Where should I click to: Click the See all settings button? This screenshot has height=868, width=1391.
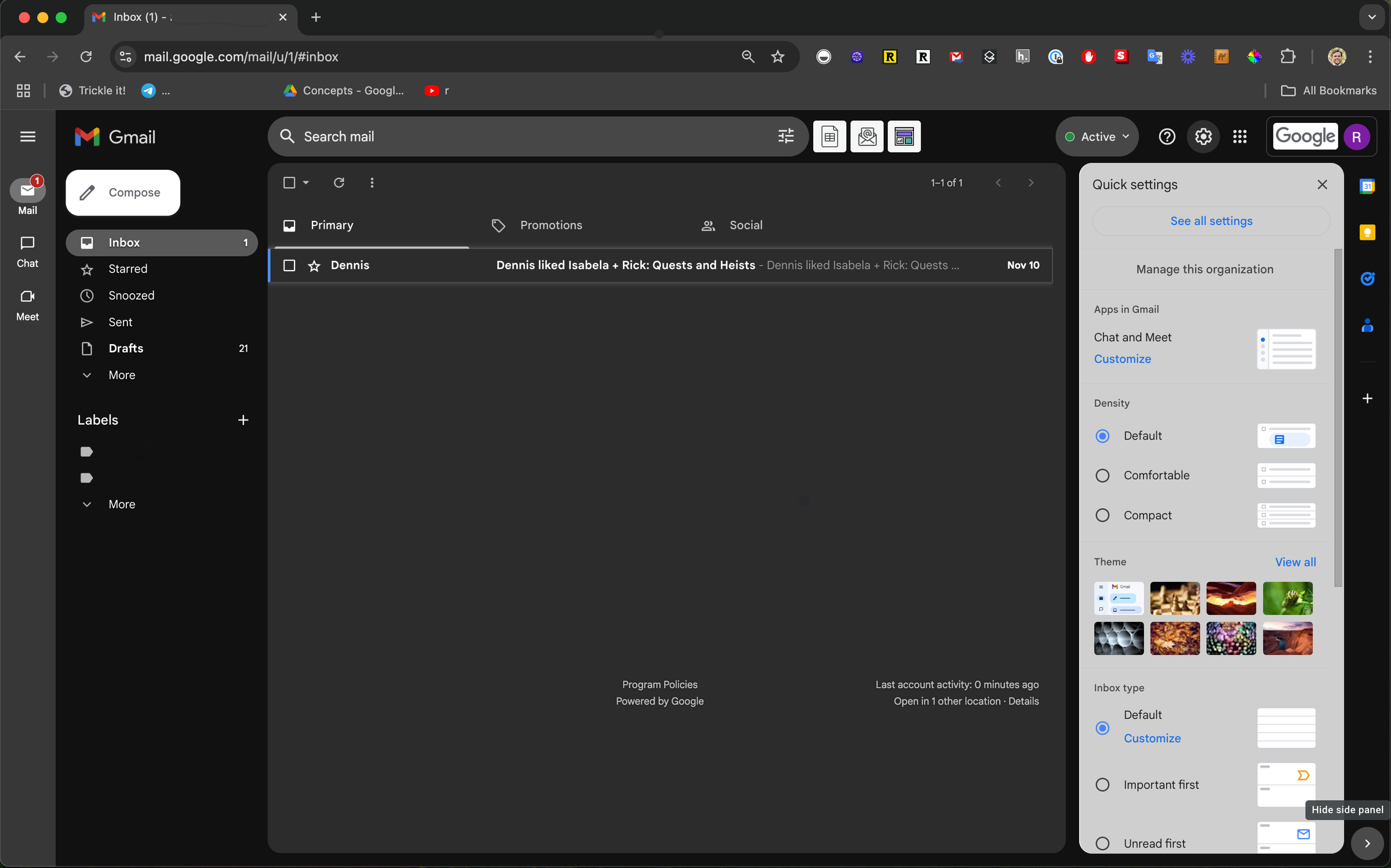[1211, 221]
